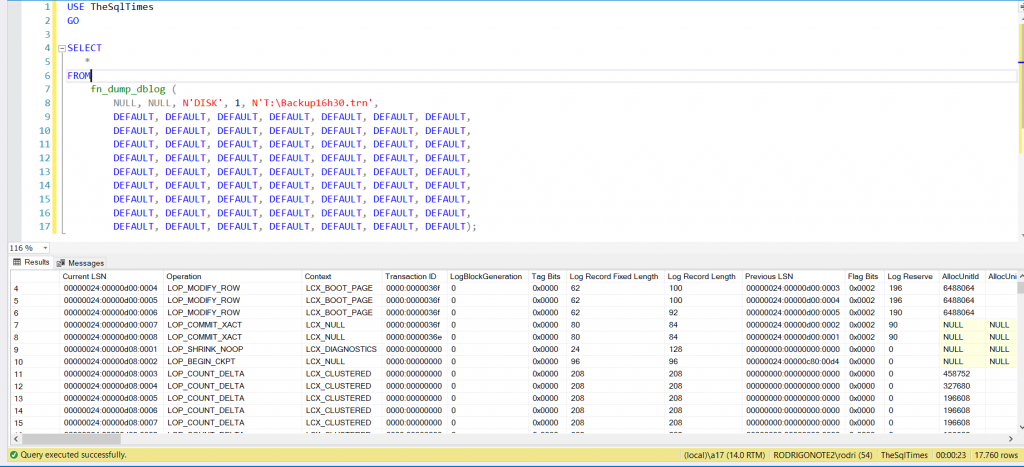1024x467 pixels.
Task: Switch to the Messages tab
Action: (80, 263)
